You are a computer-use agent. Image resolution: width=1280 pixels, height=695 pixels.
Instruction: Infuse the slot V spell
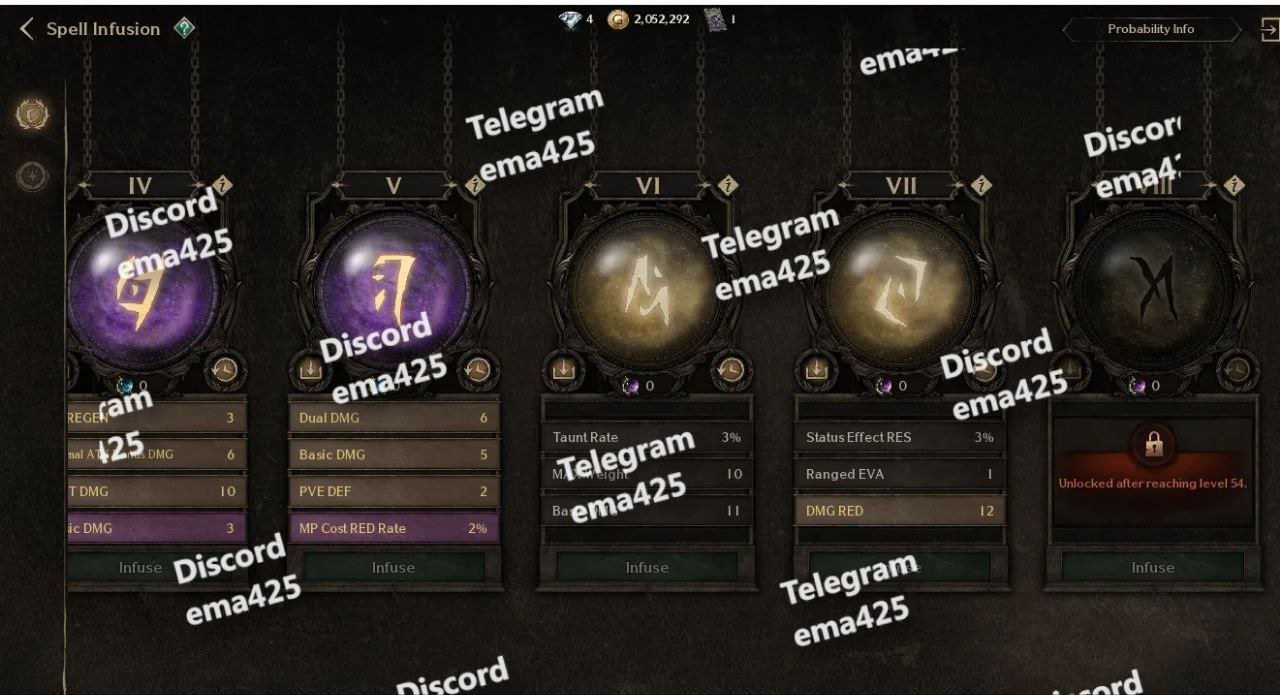click(x=393, y=567)
